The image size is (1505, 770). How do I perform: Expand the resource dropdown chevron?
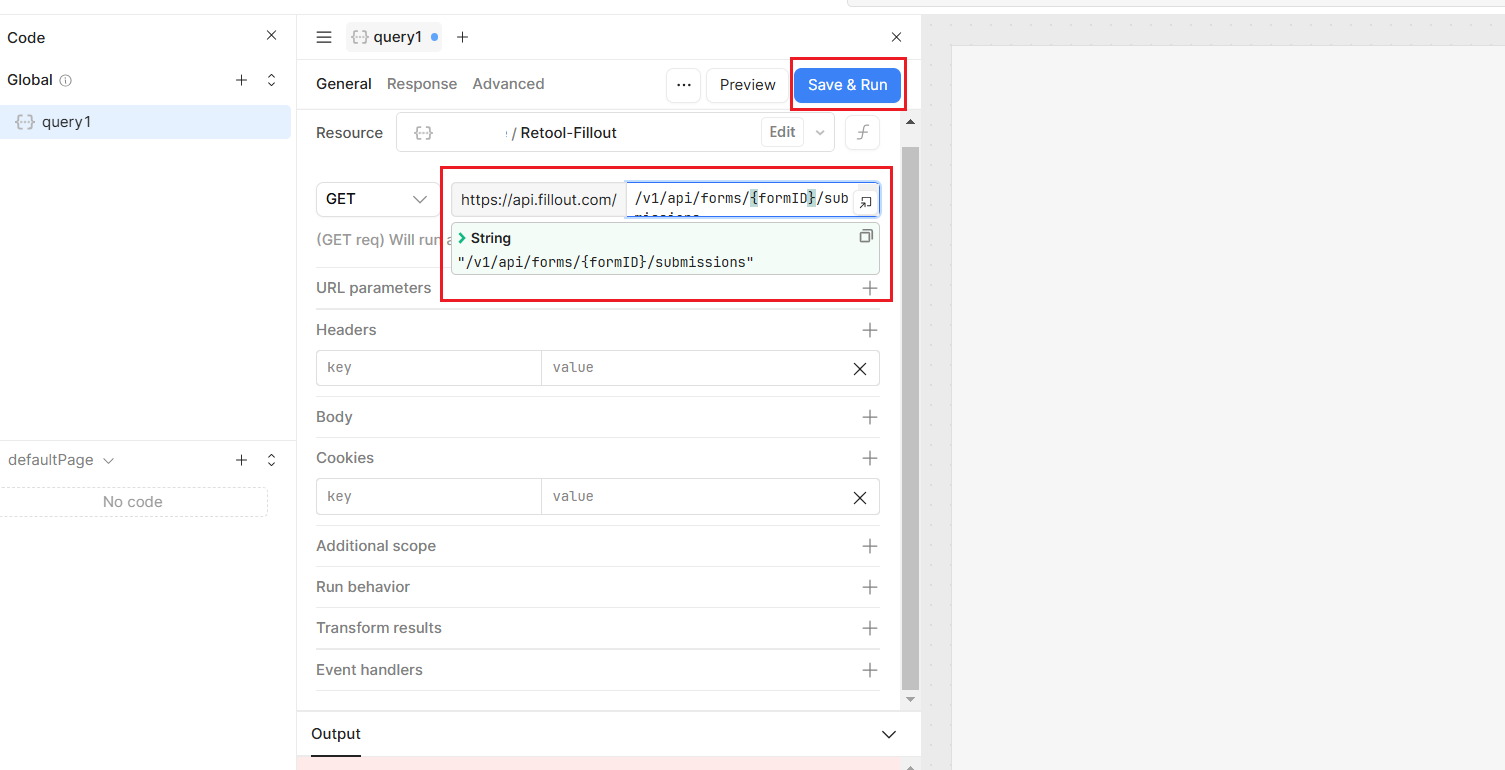click(x=819, y=132)
